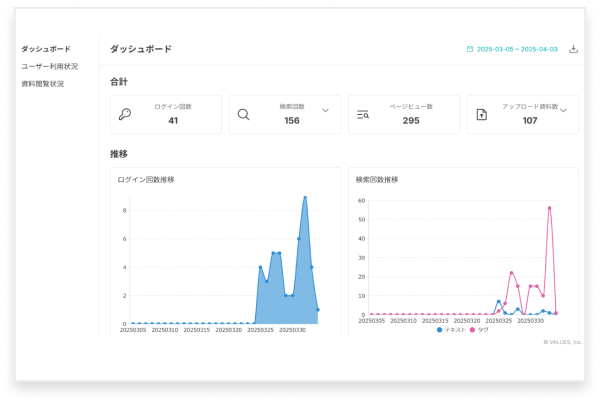The width and height of the screenshot is (600, 403).
Task: Click the 合計 section heading
Action: click(x=119, y=82)
